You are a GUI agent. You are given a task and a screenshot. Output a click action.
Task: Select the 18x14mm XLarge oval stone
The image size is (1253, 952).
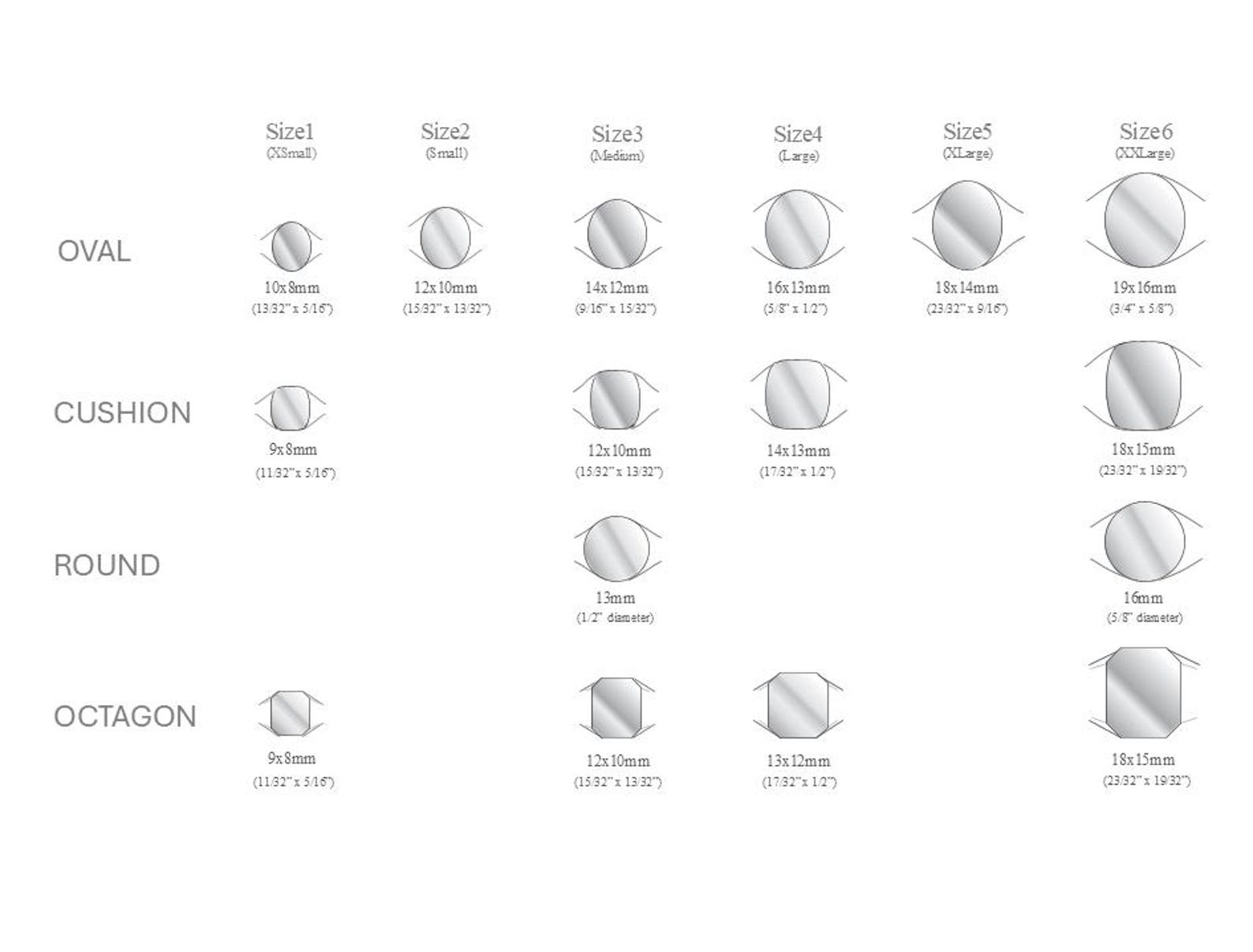pos(967,225)
